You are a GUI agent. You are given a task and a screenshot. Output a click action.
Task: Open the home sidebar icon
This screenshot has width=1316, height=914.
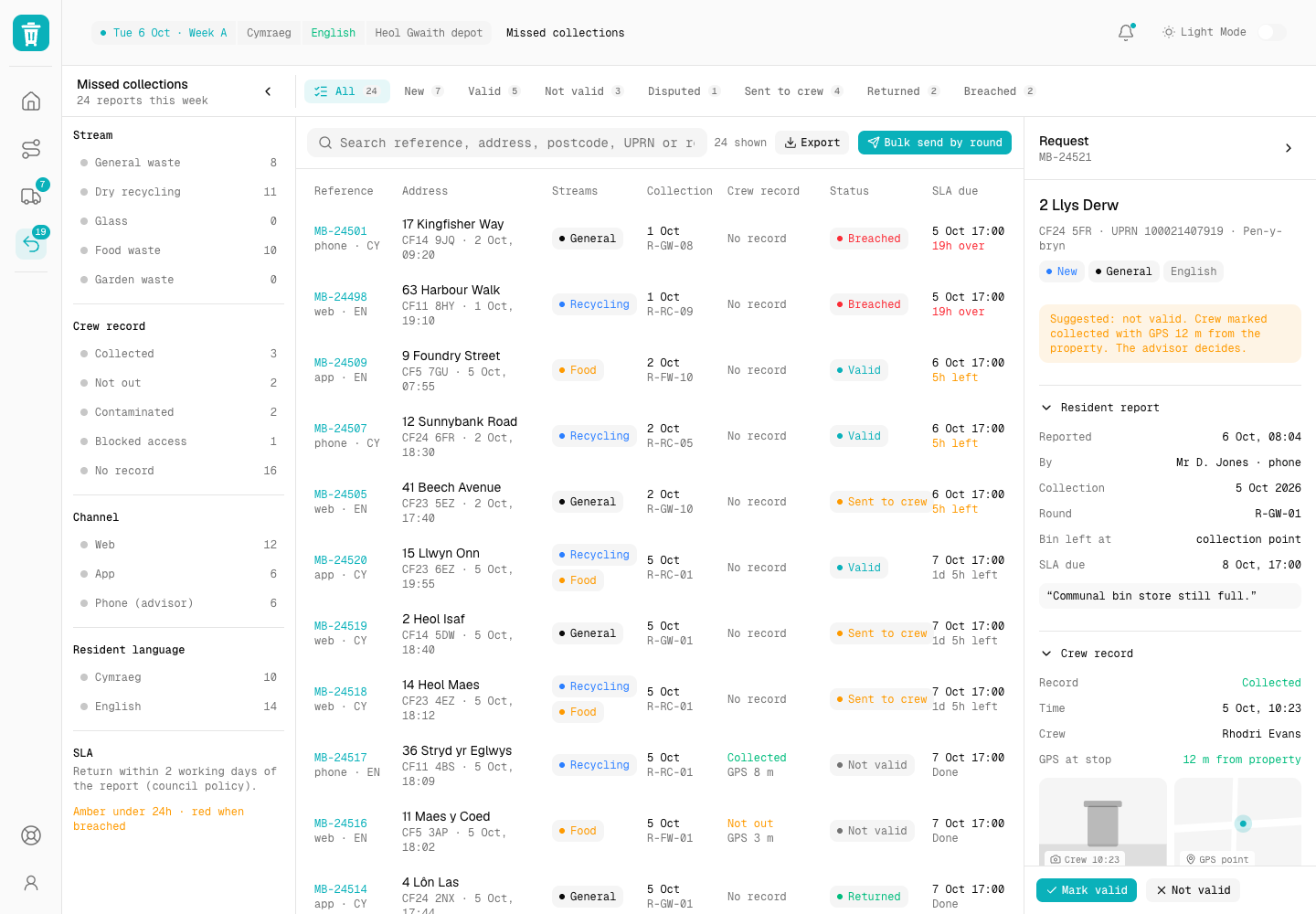tap(31, 101)
